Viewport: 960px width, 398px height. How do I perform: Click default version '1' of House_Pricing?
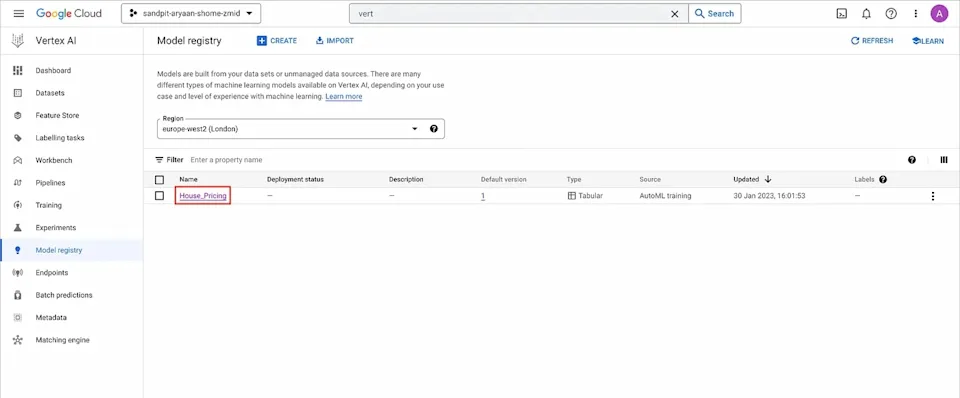[x=482, y=196]
